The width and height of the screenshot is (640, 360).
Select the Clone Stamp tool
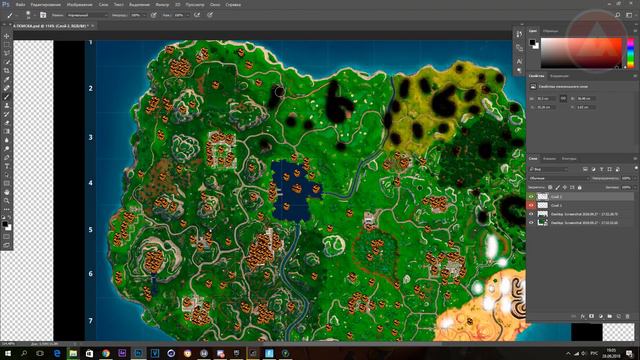click(x=7, y=105)
